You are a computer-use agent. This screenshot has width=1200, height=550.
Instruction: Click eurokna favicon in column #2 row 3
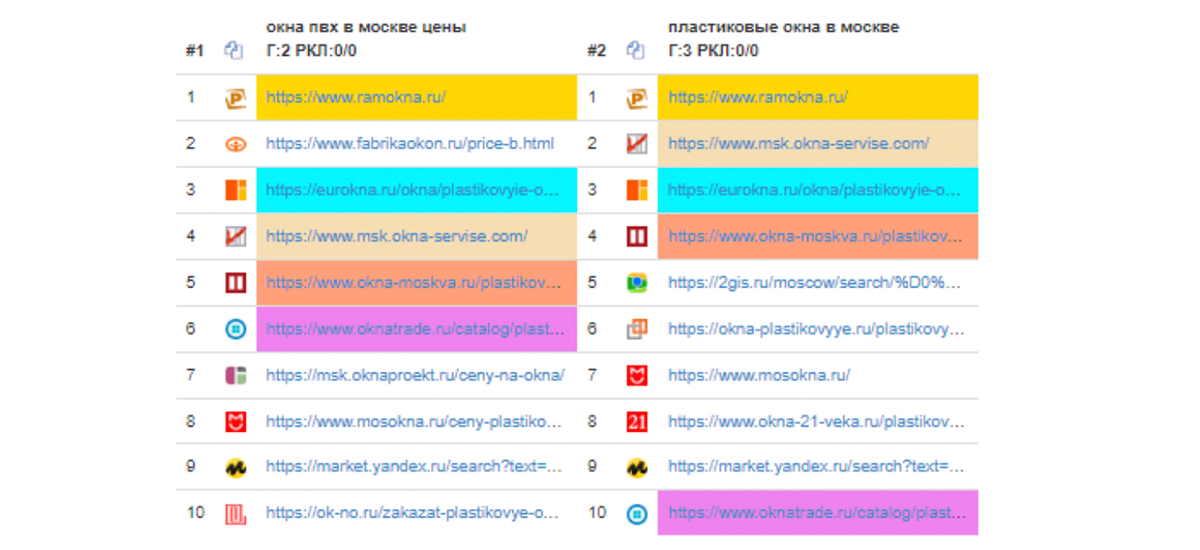[637, 190]
